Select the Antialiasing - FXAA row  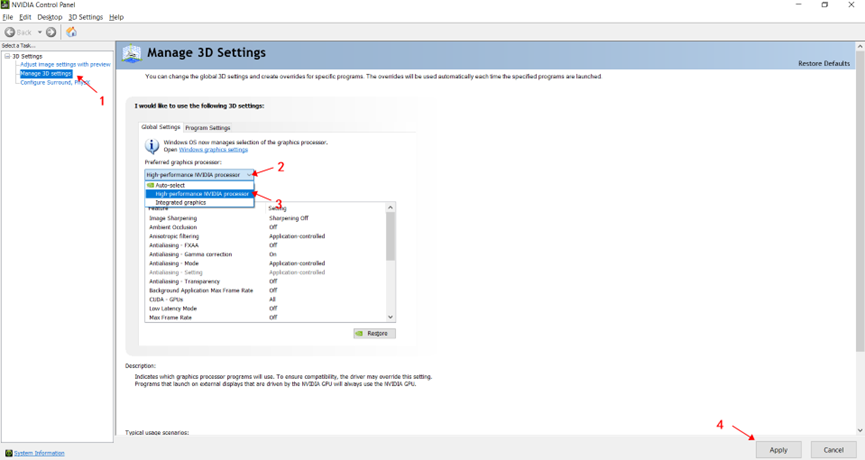coord(265,245)
